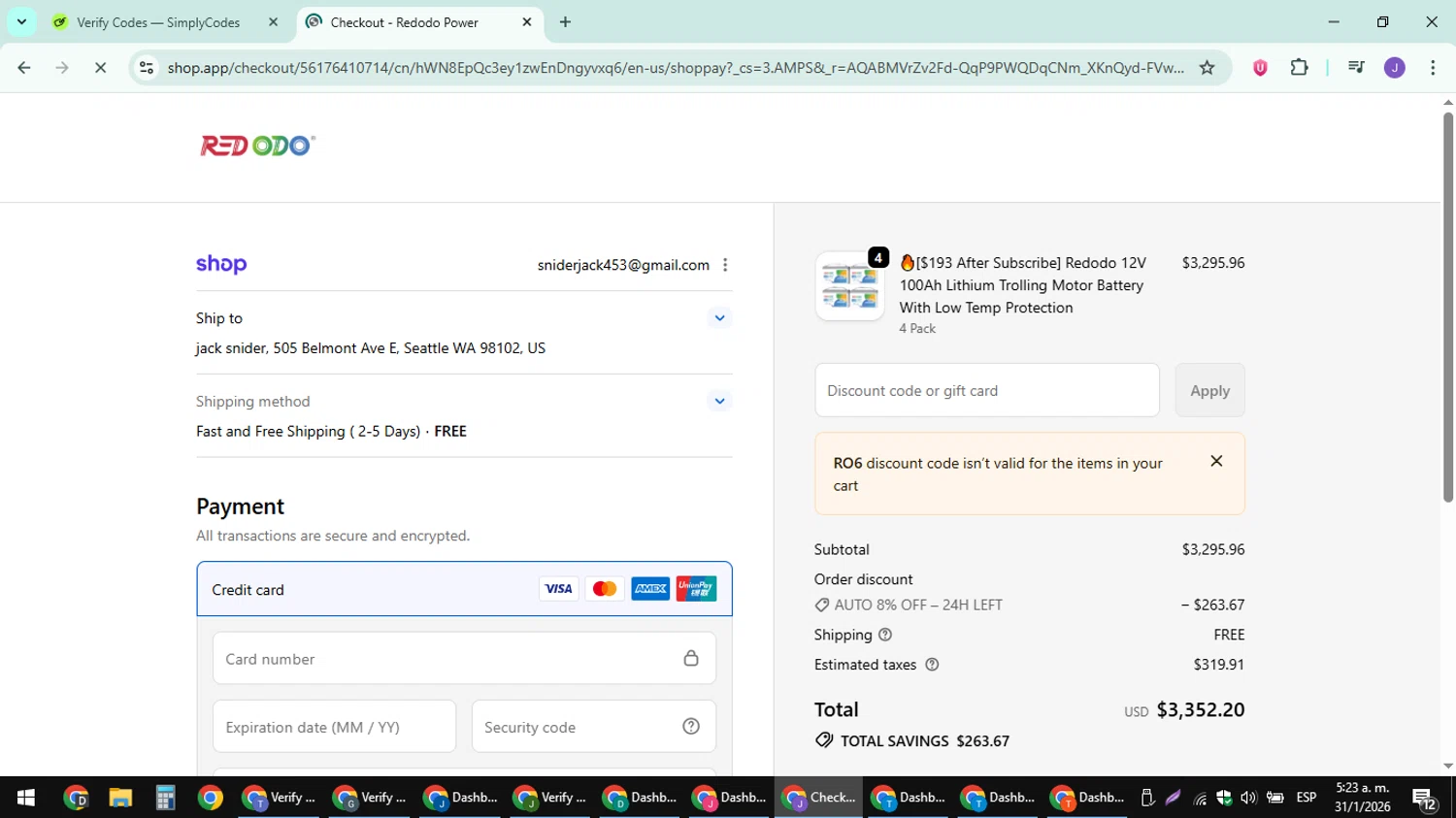Show the Security code help tooltip
The image size is (1456, 818).
pos(691,727)
